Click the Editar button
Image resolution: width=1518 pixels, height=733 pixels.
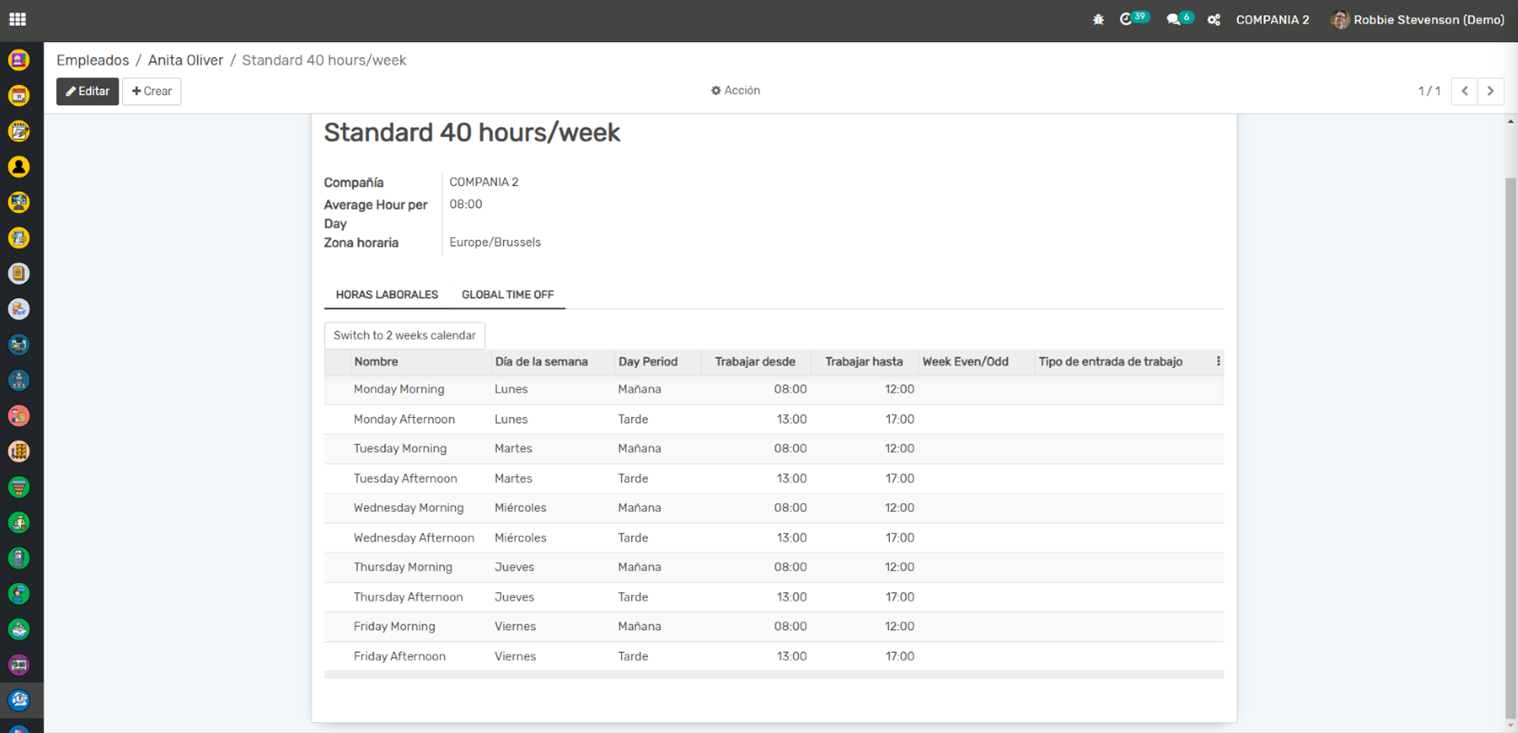87,91
